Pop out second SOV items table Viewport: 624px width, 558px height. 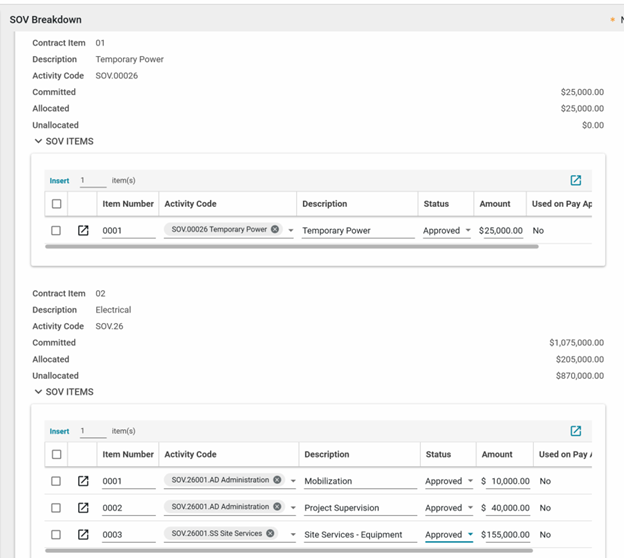click(575, 431)
